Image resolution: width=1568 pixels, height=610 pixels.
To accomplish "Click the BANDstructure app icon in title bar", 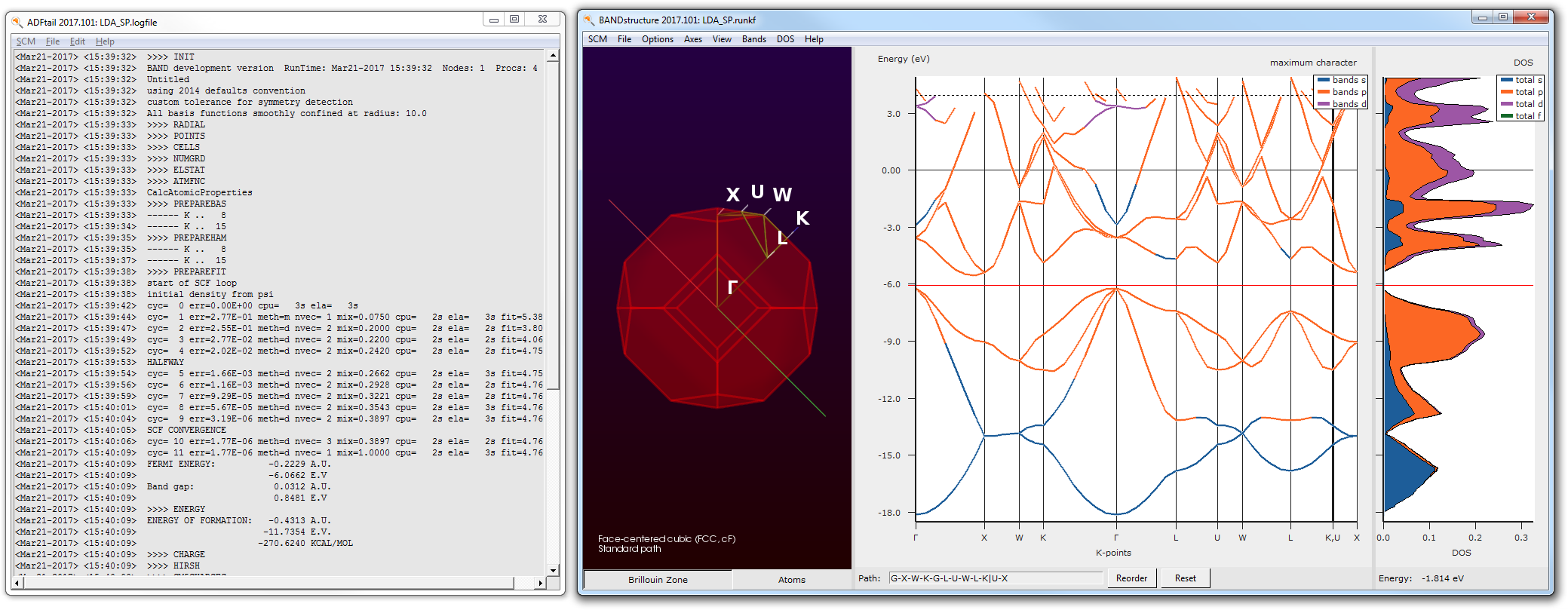I will click(588, 20).
